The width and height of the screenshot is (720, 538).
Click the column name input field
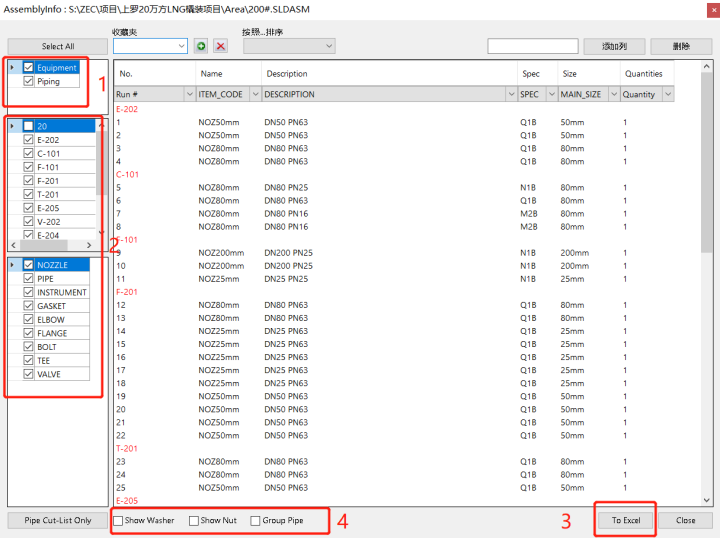click(x=533, y=46)
